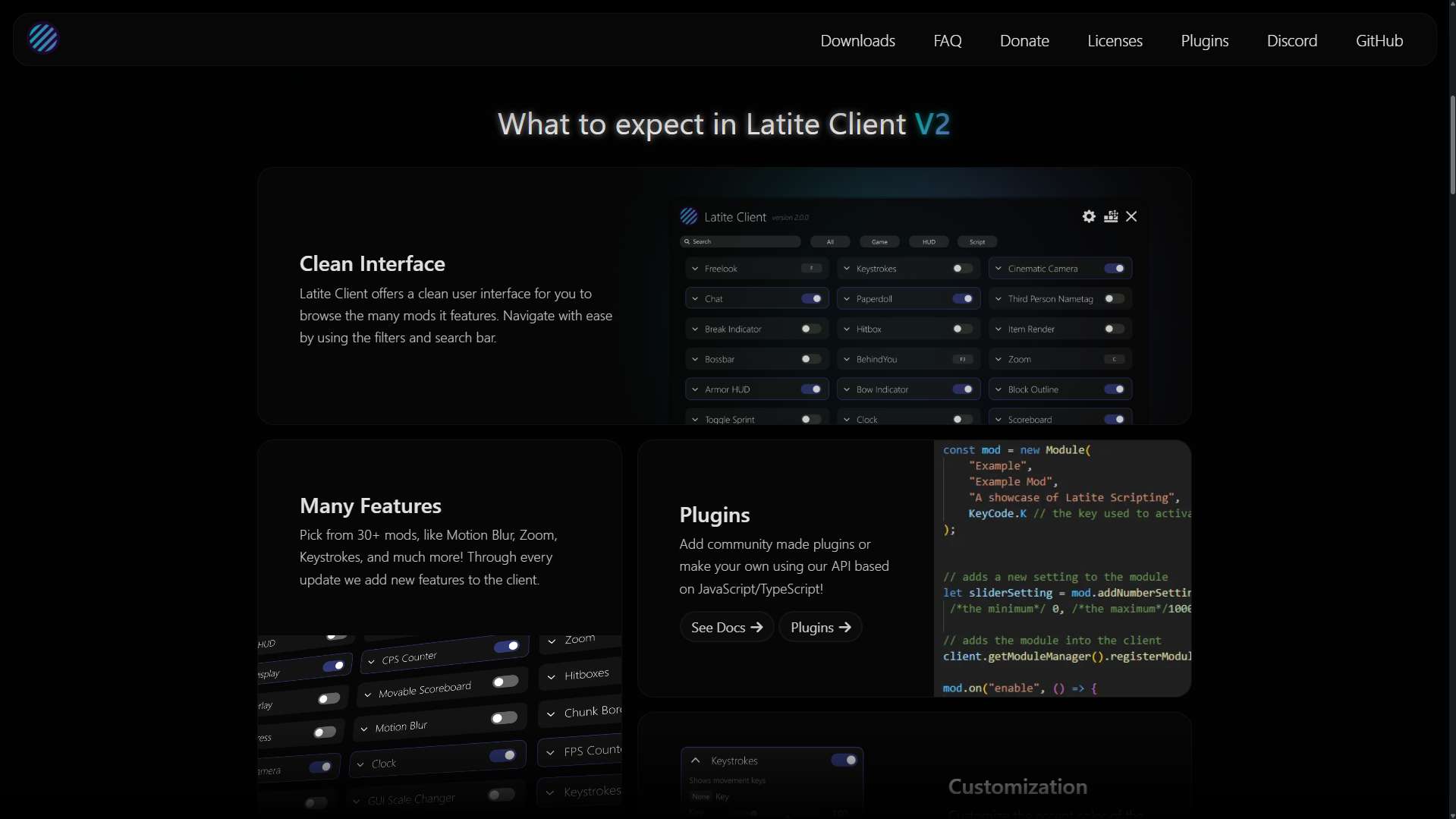
Task: Expand the Block Outline chevron
Action: click(x=998, y=389)
